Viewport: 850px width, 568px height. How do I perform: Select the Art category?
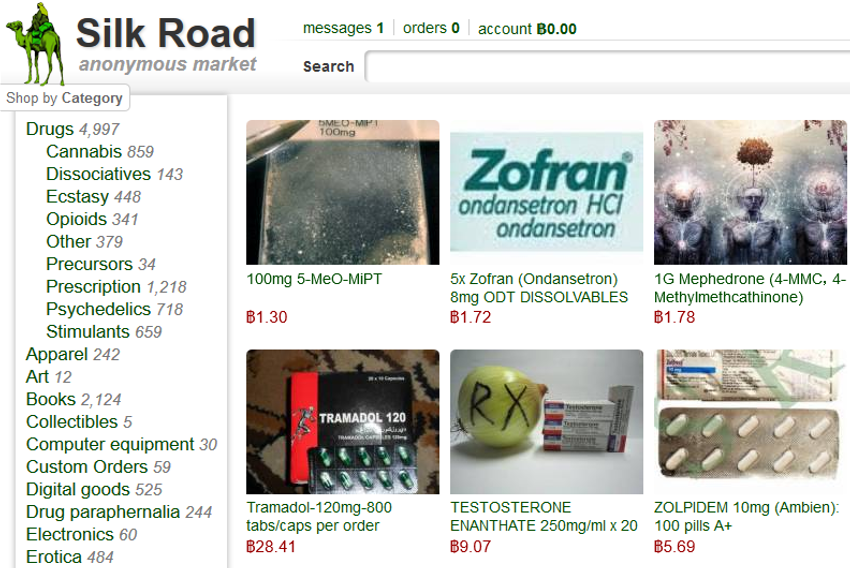(37, 377)
